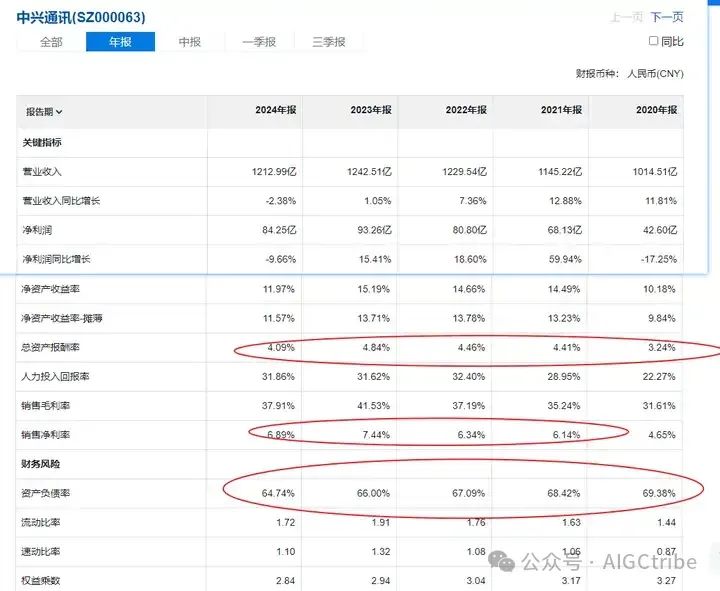
Task: Go back with 上一页
Action: (626, 17)
